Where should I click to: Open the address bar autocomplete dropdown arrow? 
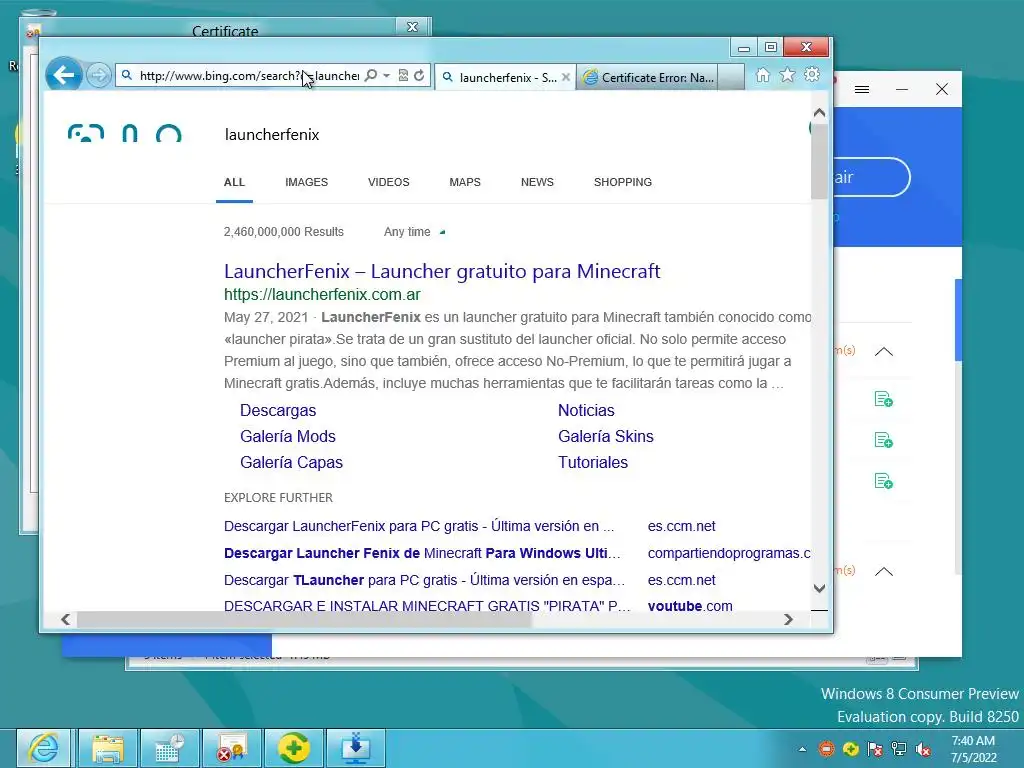pos(387,76)
